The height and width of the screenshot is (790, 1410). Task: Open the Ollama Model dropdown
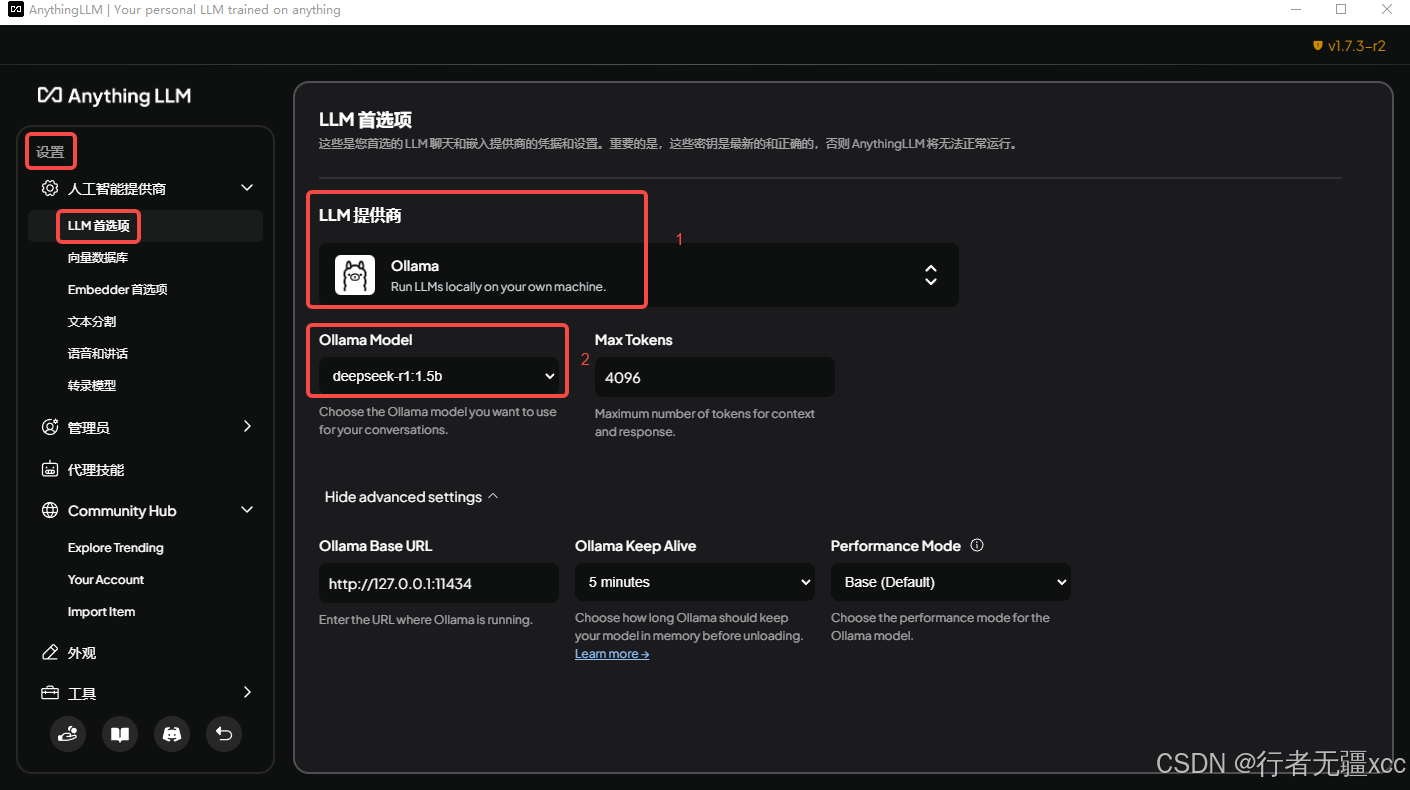point(438,376)
